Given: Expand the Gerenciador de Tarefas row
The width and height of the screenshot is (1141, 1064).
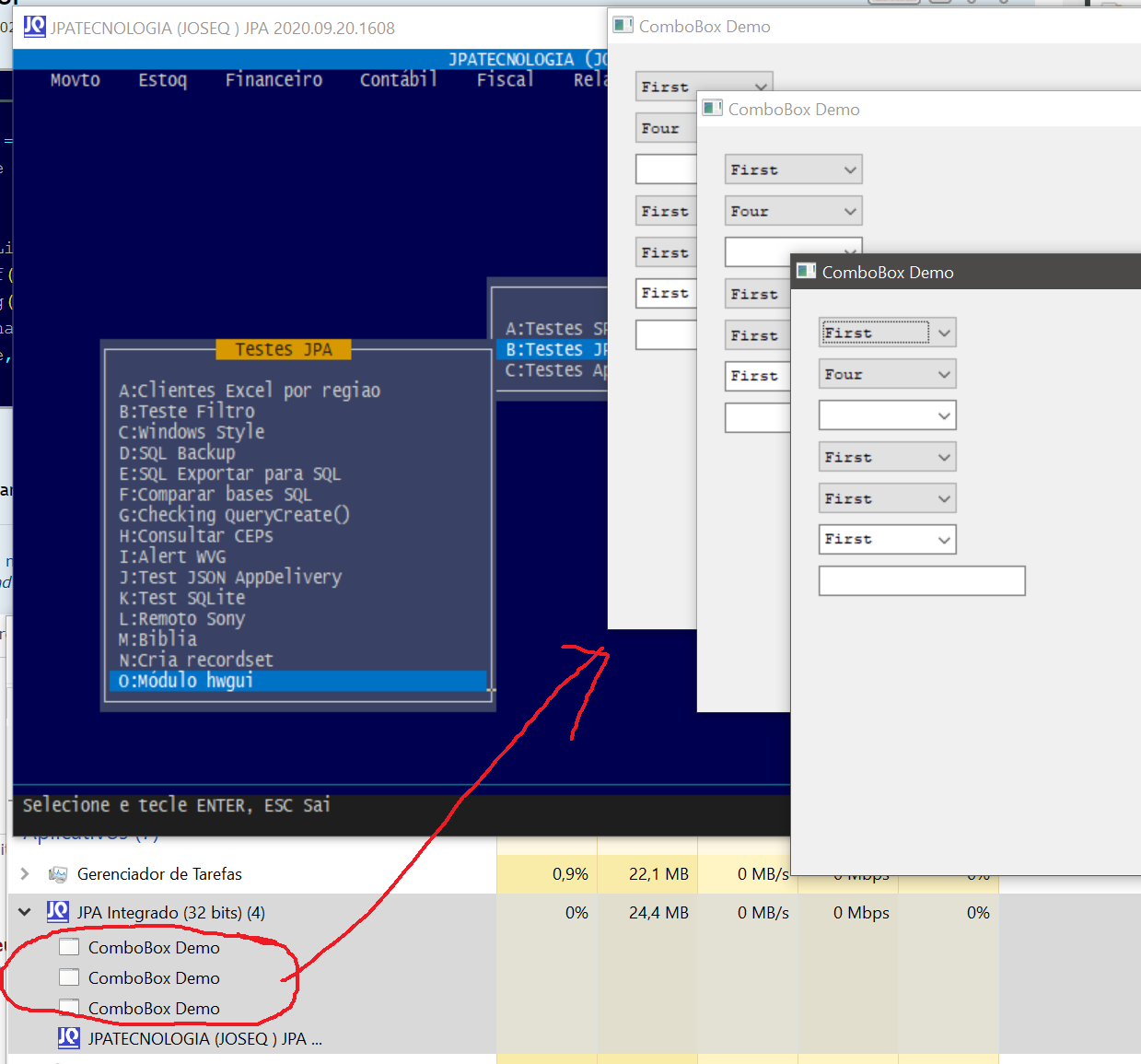Looking at the screenshot, I should point(25,874).
